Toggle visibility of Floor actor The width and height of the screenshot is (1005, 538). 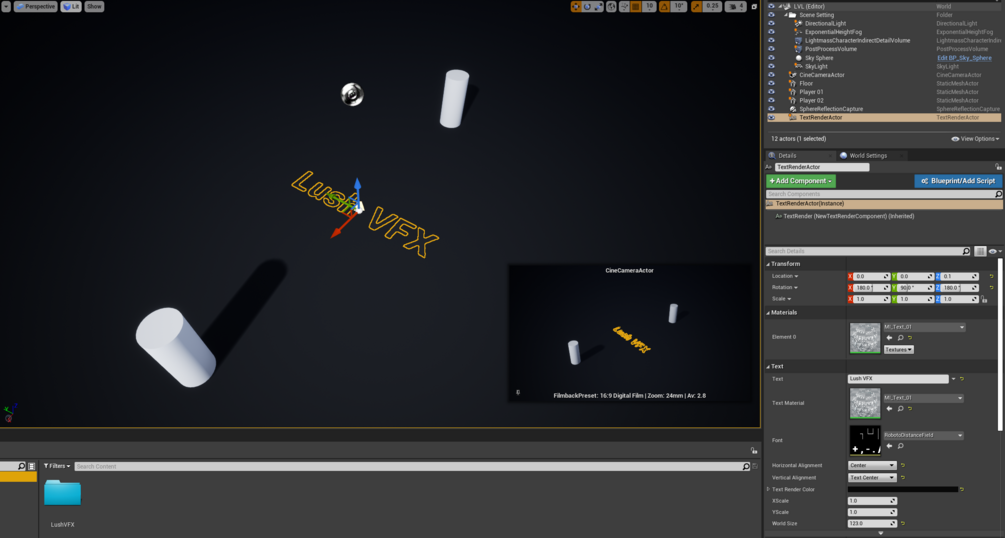tap(771, 83)
